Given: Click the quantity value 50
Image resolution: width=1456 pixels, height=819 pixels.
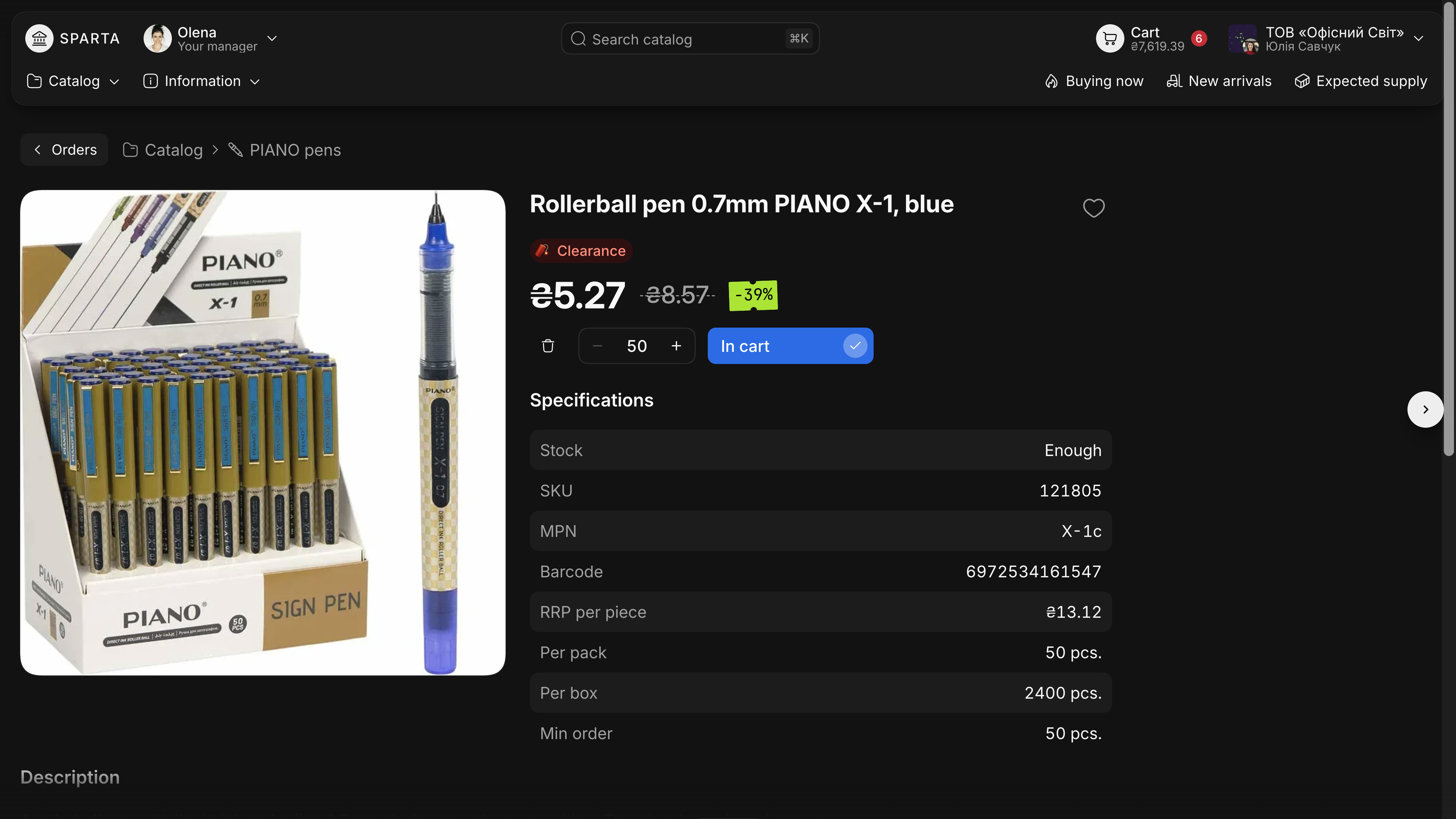Looking at the screenshot, I should [637, 346].
